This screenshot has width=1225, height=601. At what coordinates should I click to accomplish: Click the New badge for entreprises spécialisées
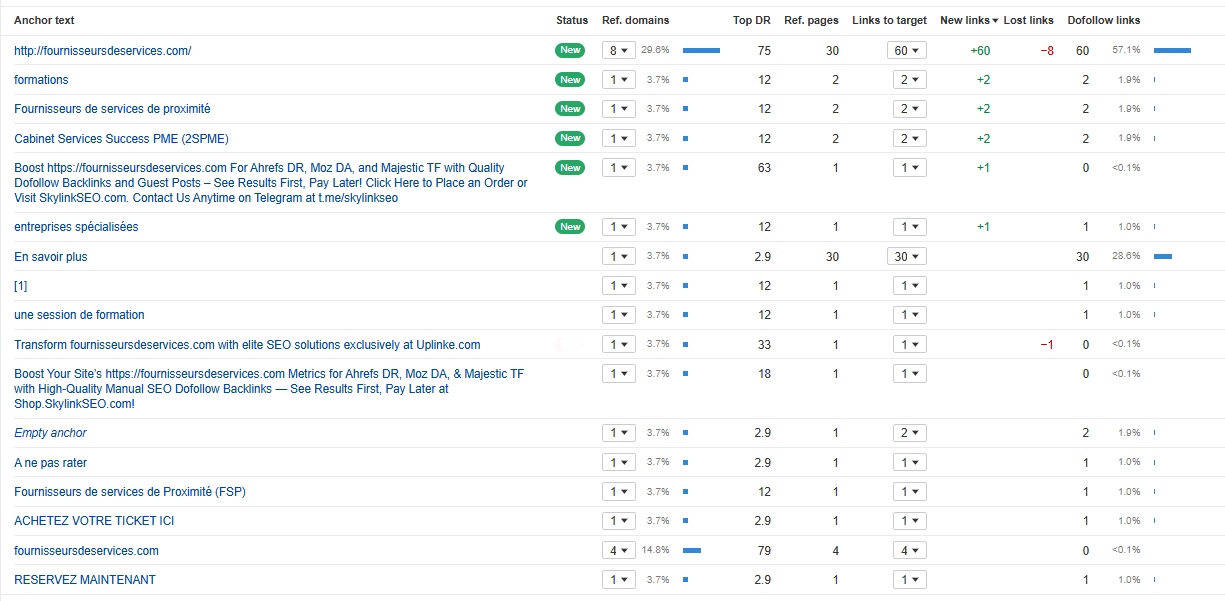pos(570,227)
